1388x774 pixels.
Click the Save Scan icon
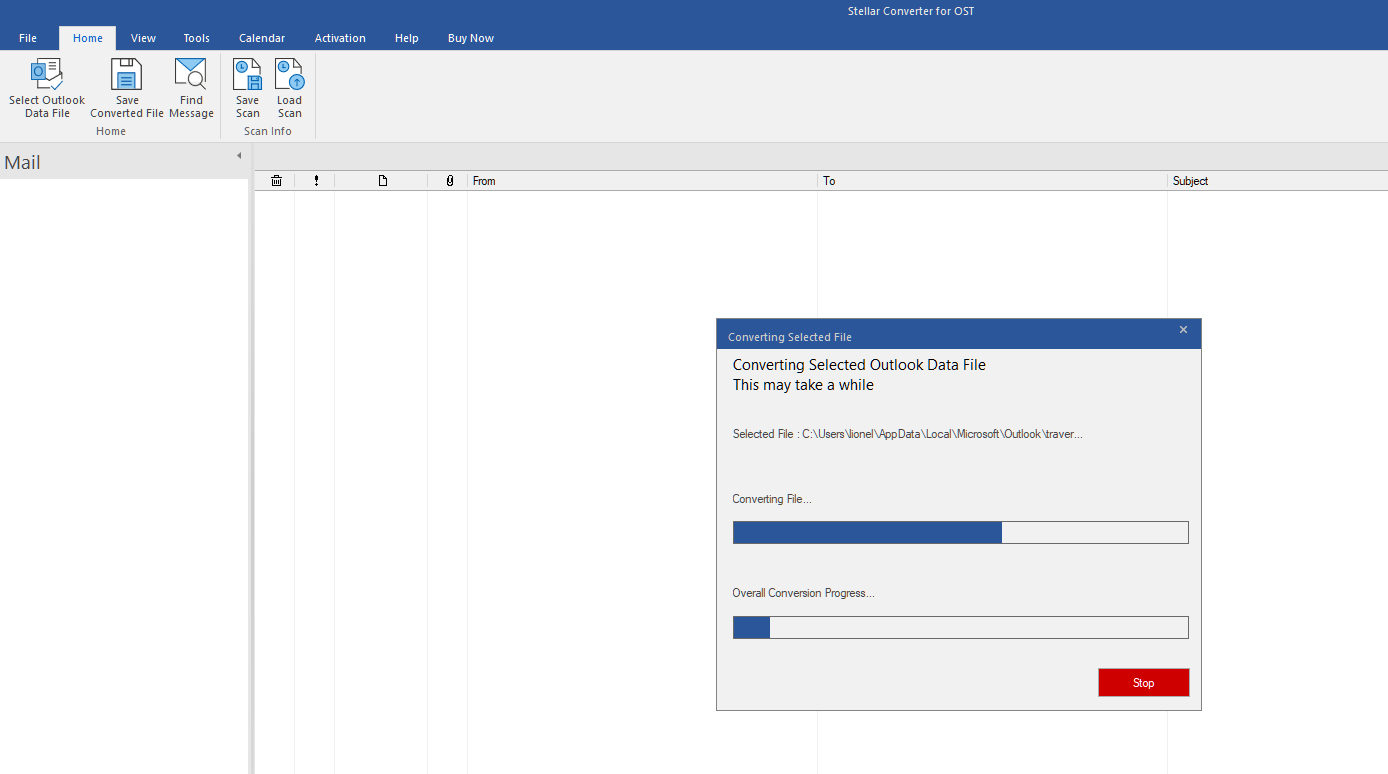247,76
